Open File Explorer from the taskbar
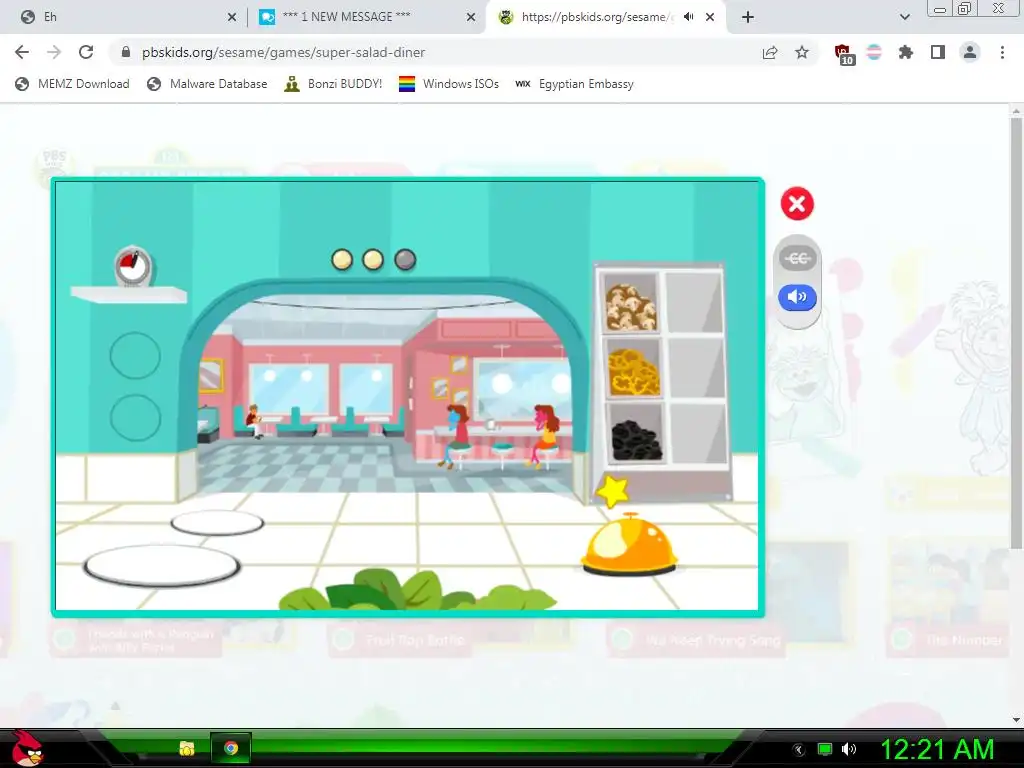1024x768 pixels. (187, 748)
